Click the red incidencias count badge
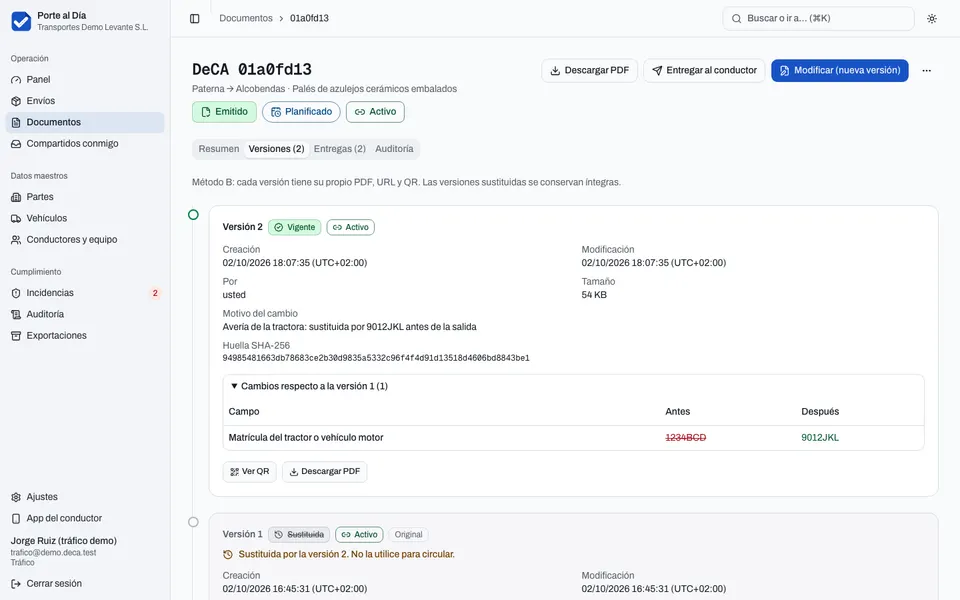 click(155, 293)
